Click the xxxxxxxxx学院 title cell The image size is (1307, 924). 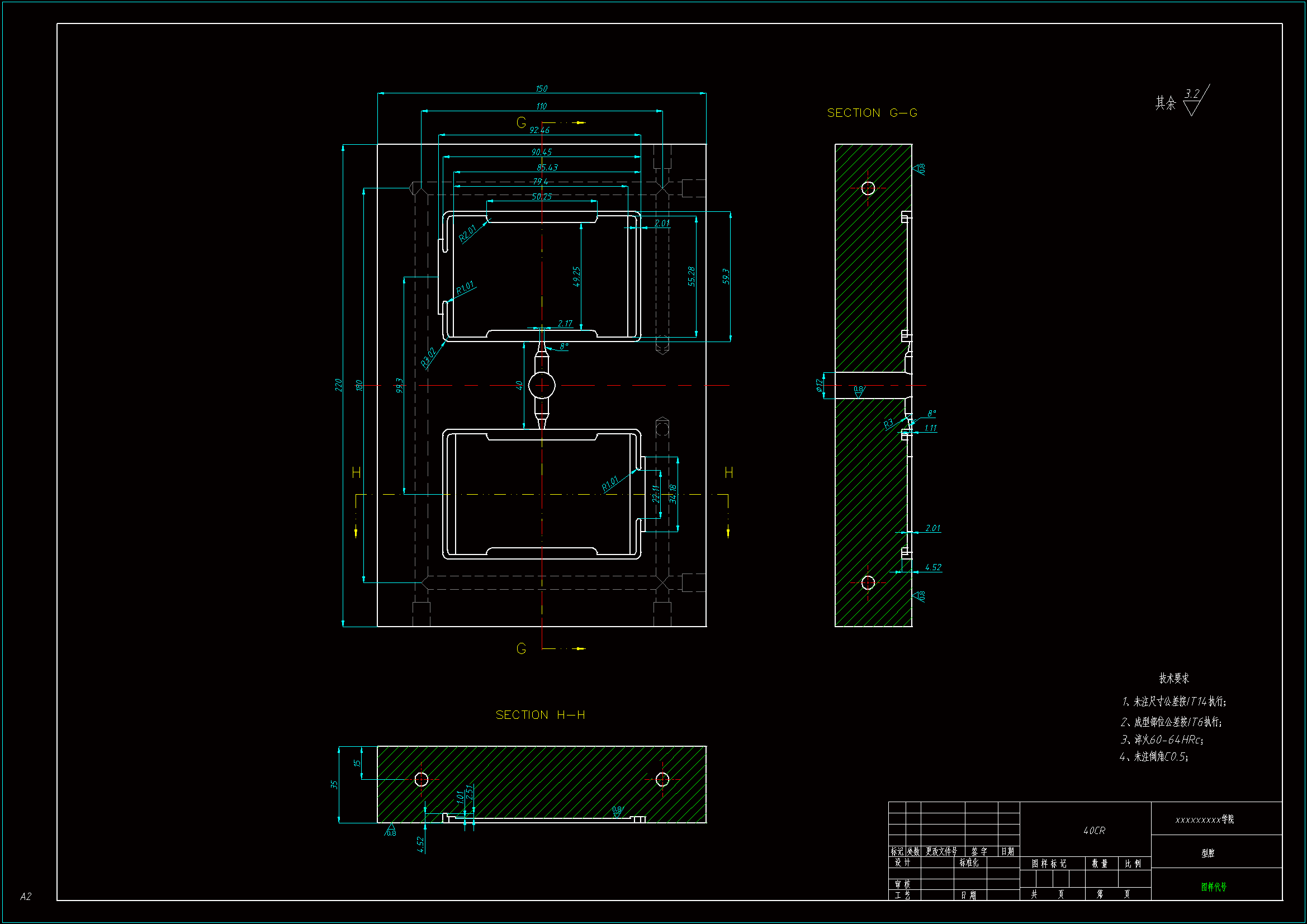1204,819
